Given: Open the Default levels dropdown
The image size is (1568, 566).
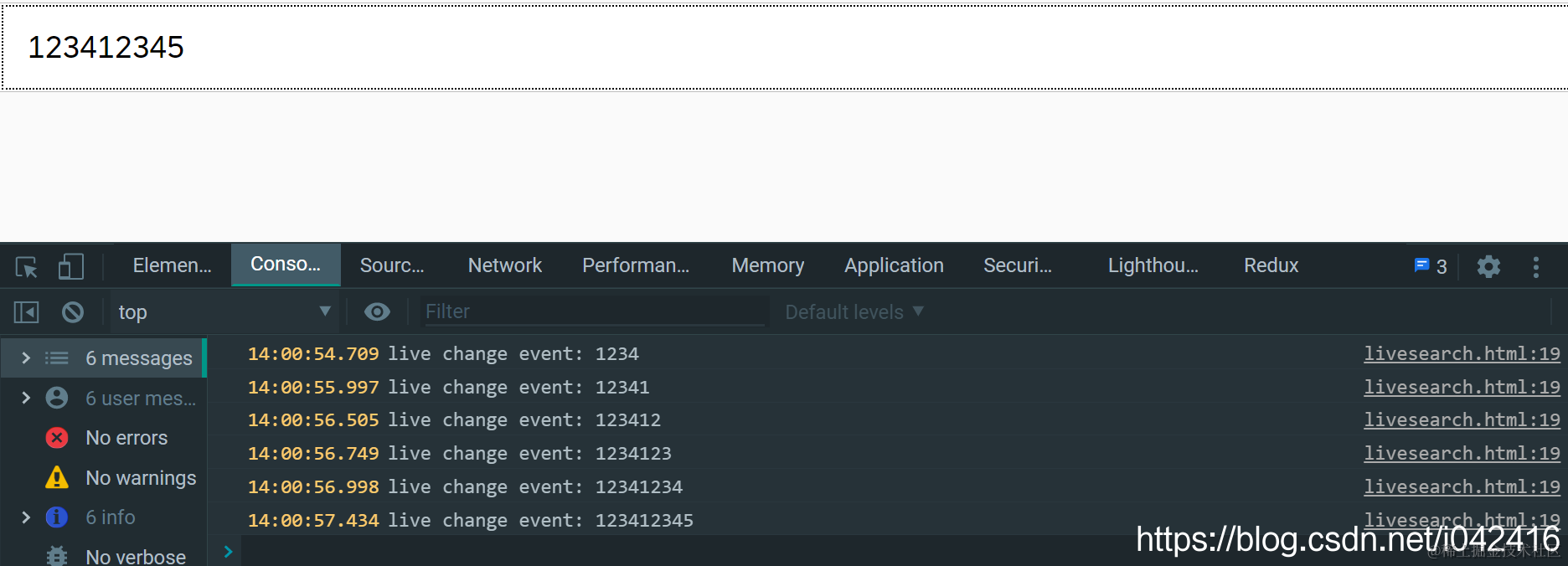Looking at the screenshot, I should [x=854, y=312].
